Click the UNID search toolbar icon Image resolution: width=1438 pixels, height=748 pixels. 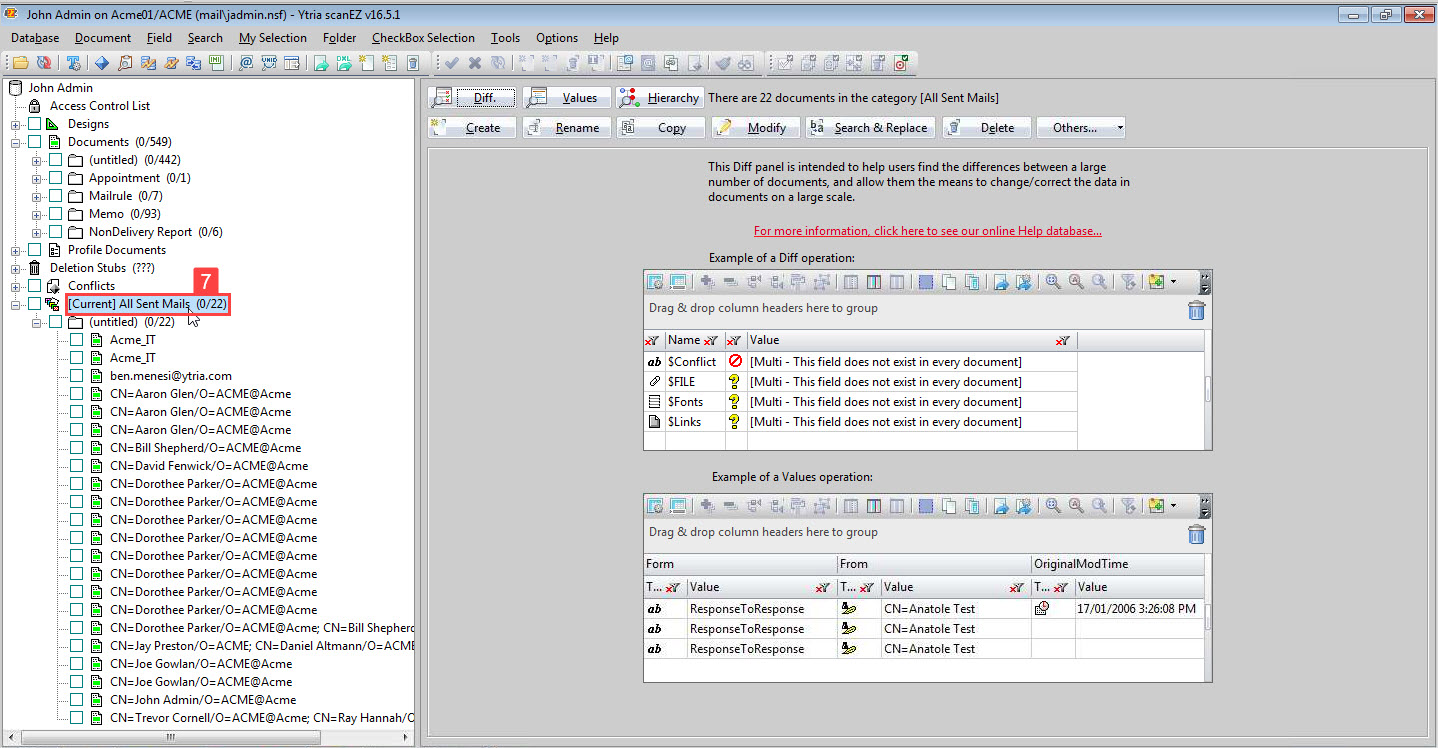coord(269,63)
